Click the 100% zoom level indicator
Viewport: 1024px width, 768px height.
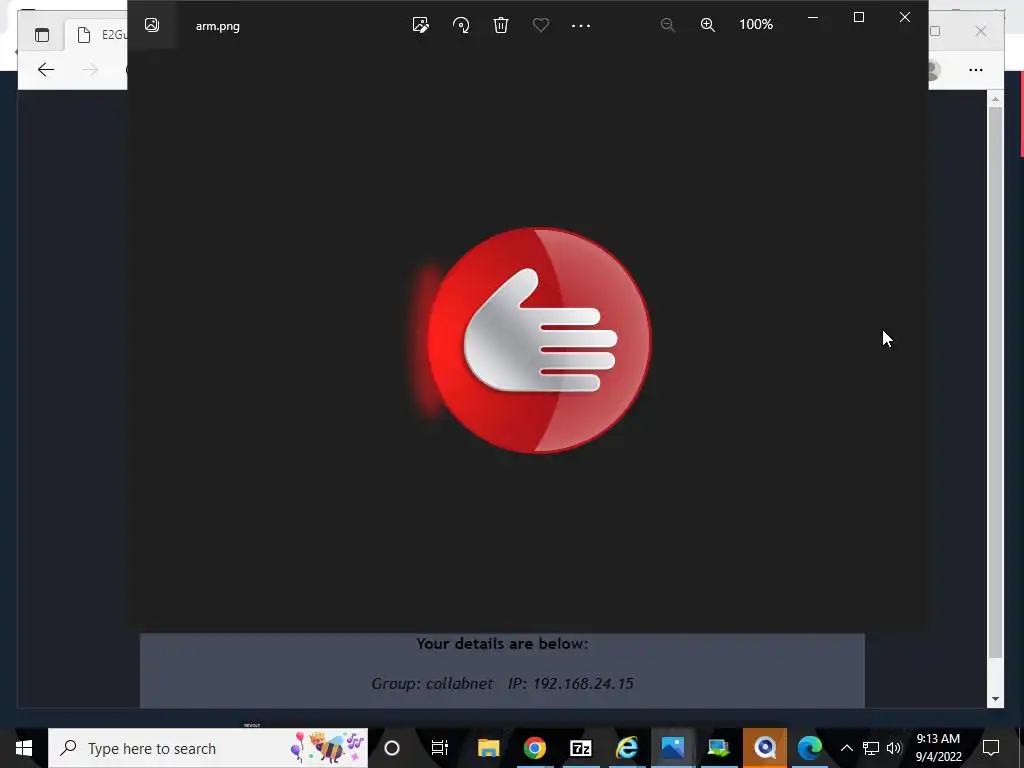click(x=756, y=25)
